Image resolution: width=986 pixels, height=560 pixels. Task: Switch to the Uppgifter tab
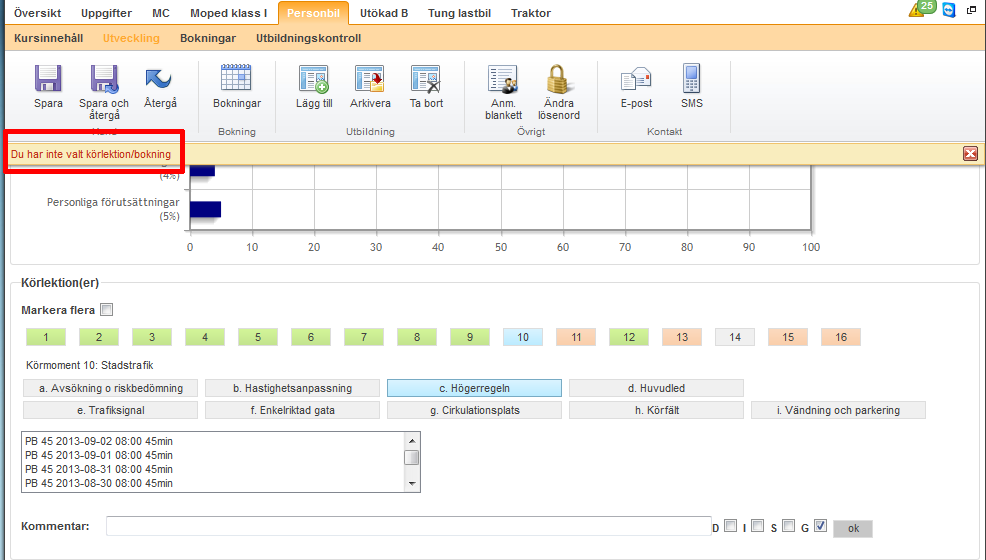pos(106,13)
